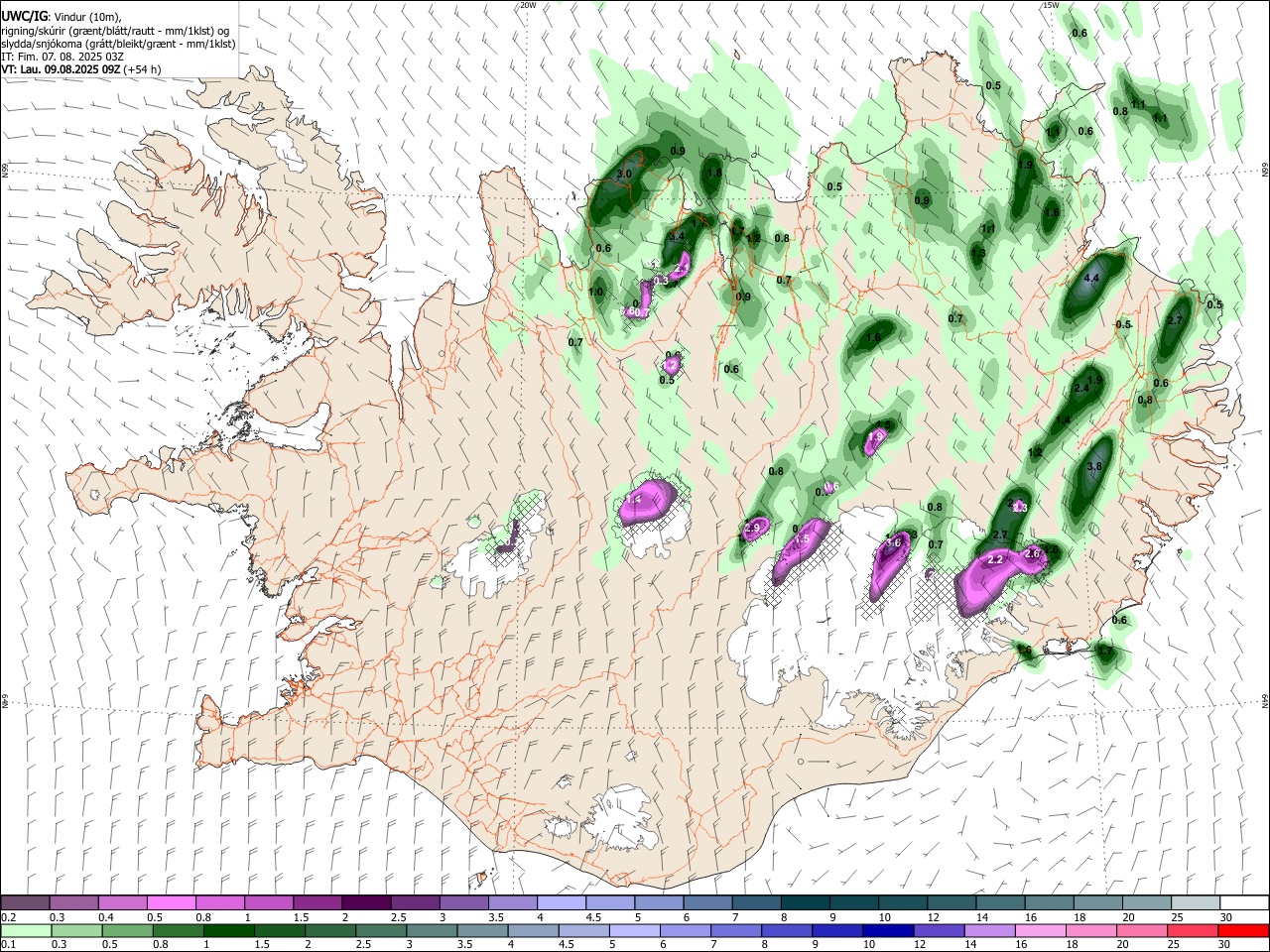Click the valid time "VT: Lau. 09.08.2025 09Z"
1270x952 pixels.
coord(61,69)
